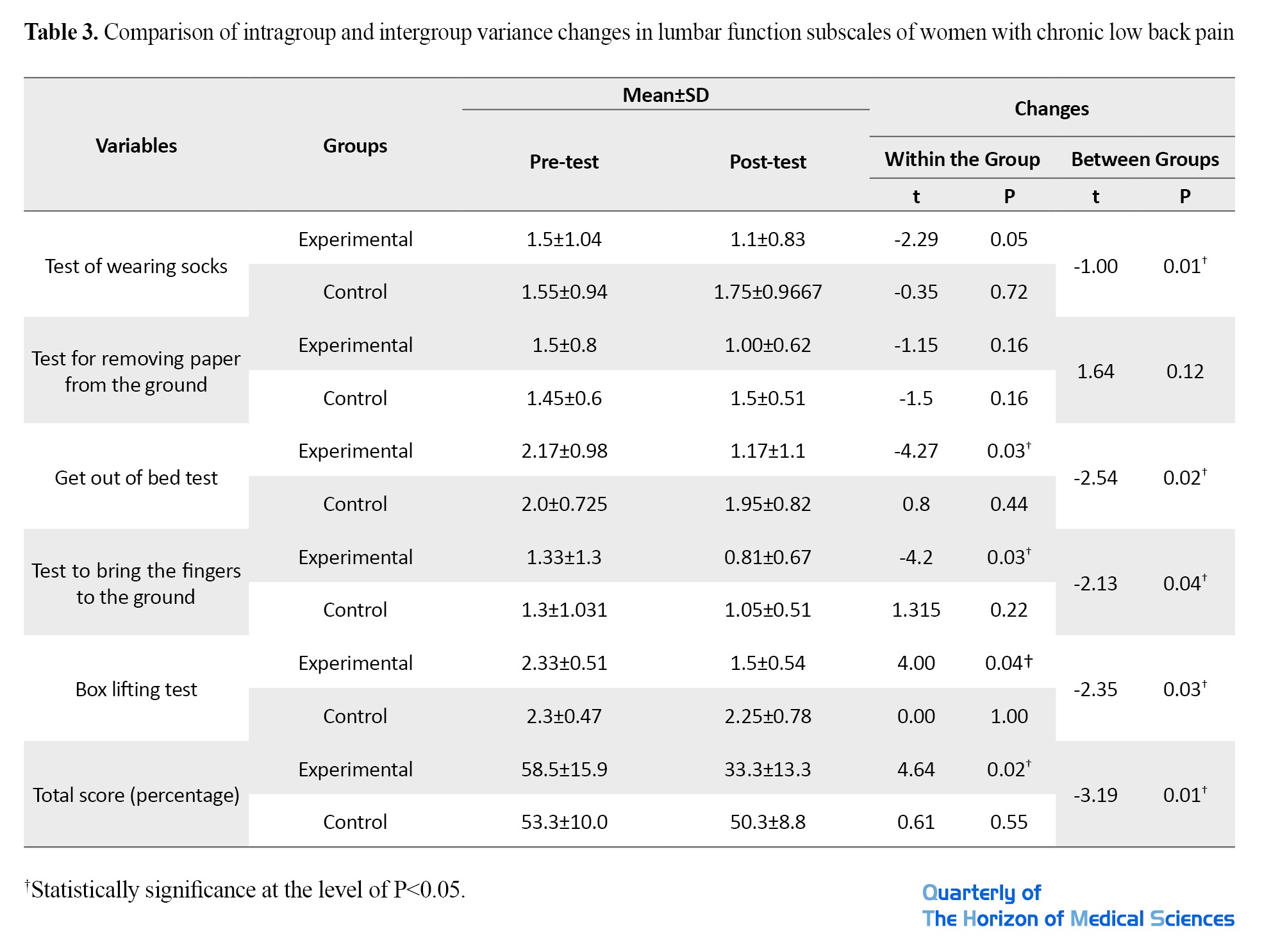The height and width of the screenshot is (952, 1278).
Task: Select the post-test value 1.75±0.9667
Action: click(x=767, y=292)
